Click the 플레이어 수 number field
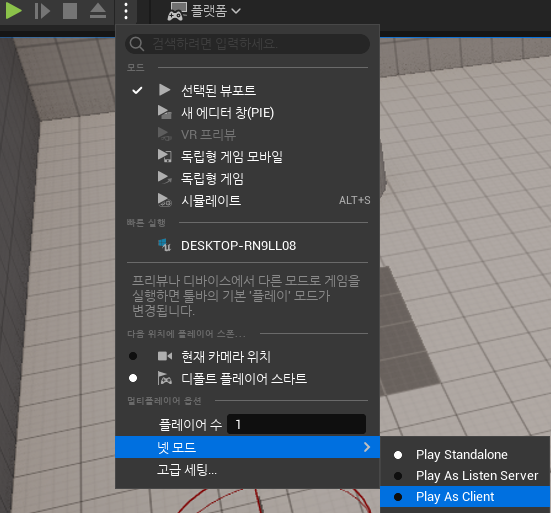 296,424
